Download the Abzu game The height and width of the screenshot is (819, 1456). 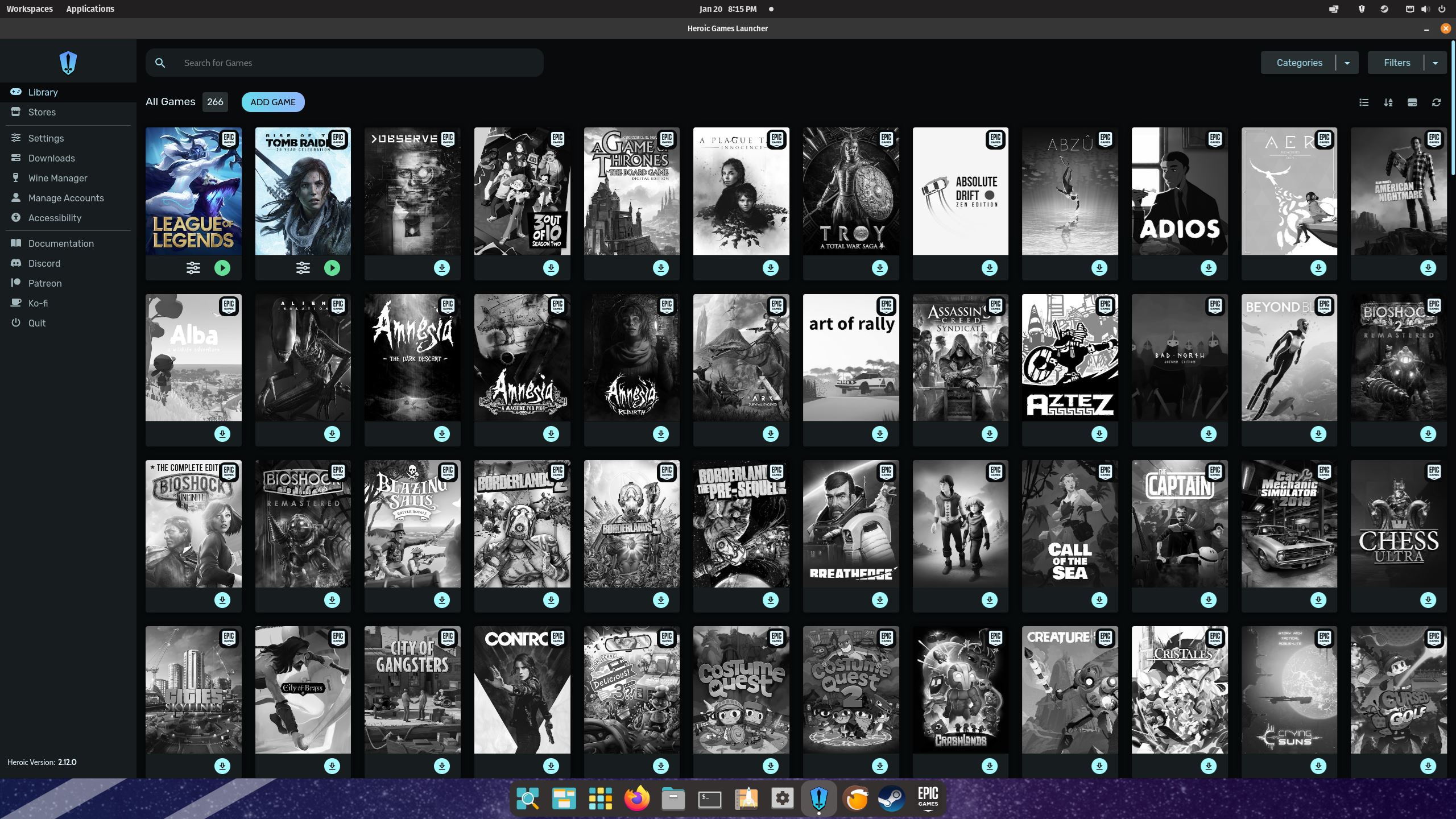(x=1099, y=268)
